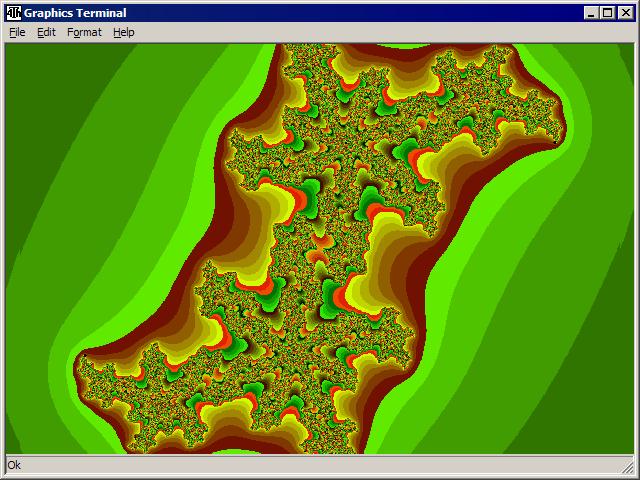This screenshot has width=640, height=480.
Task: Open the Format menu
Action: pos(84,32)
